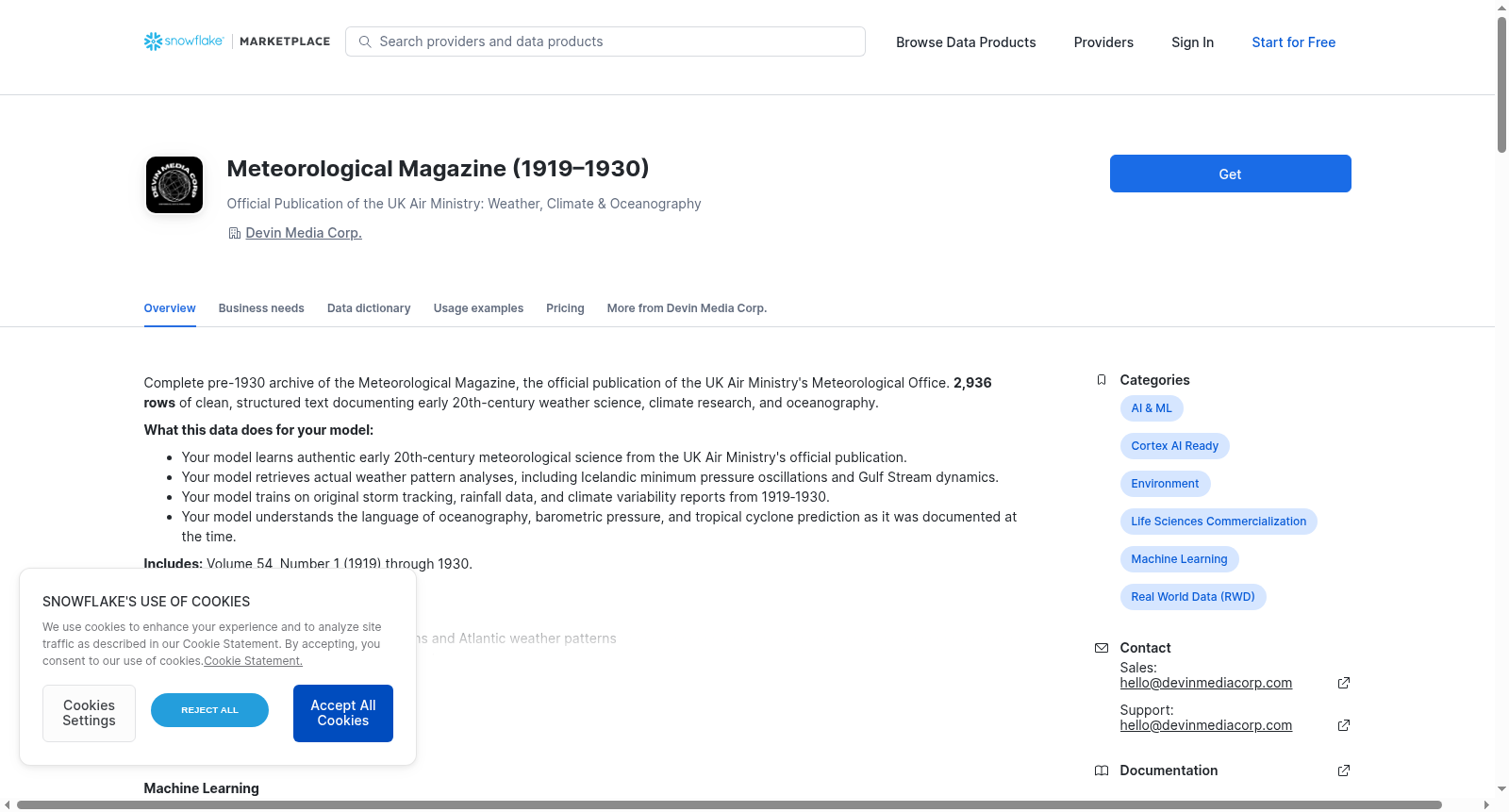Click the horizontal scrollbar right arrow
Image resolution: width=1509 pixels, height=812 pixels.
tap(1486, 805)
